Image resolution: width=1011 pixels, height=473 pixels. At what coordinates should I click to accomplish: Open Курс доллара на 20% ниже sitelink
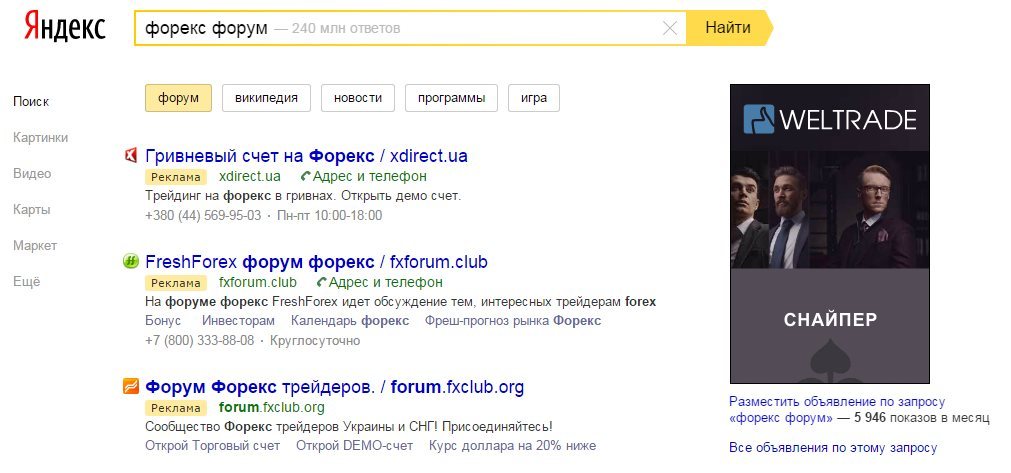512,445
